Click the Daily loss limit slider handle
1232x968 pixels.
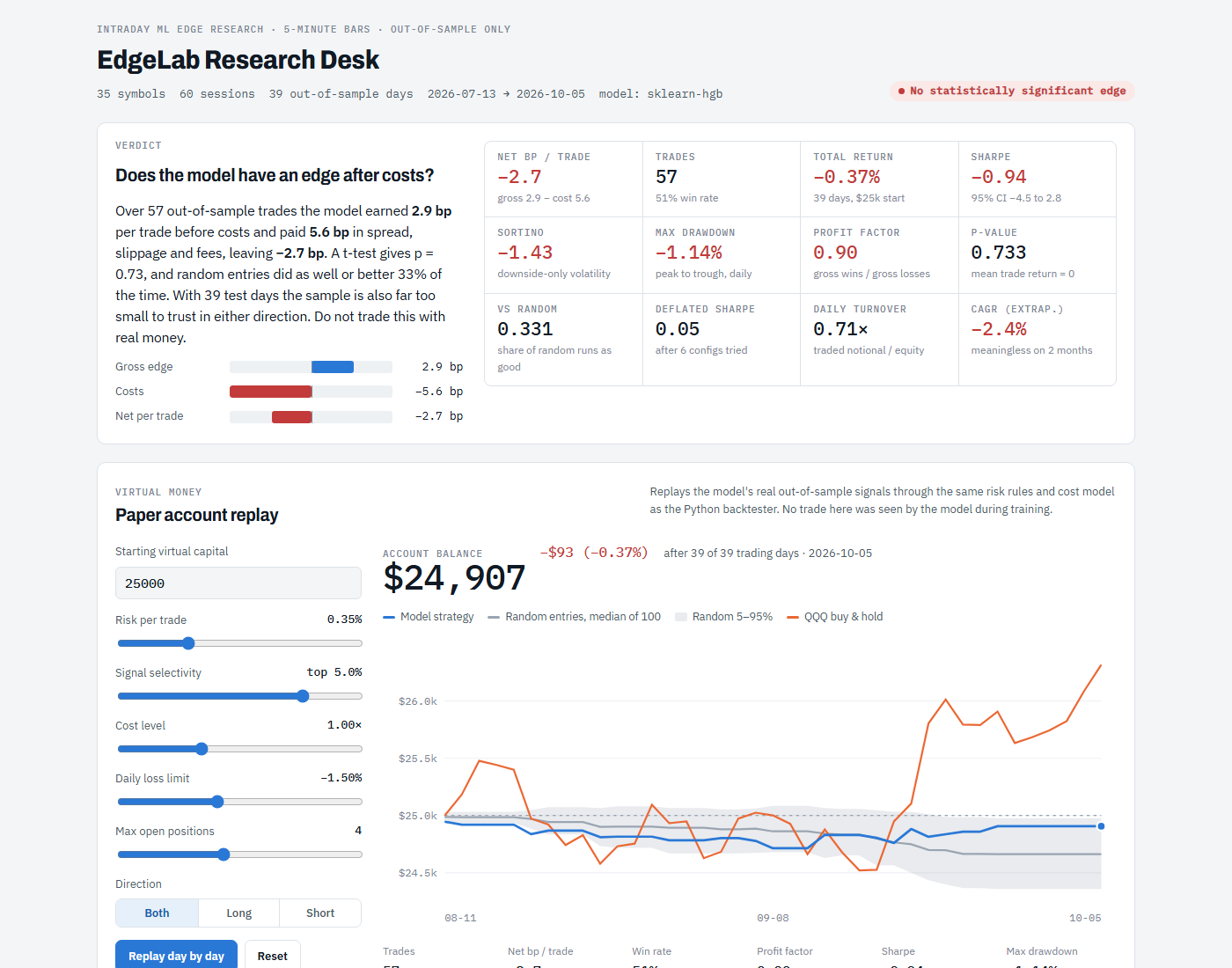click(x=217, y=802)
